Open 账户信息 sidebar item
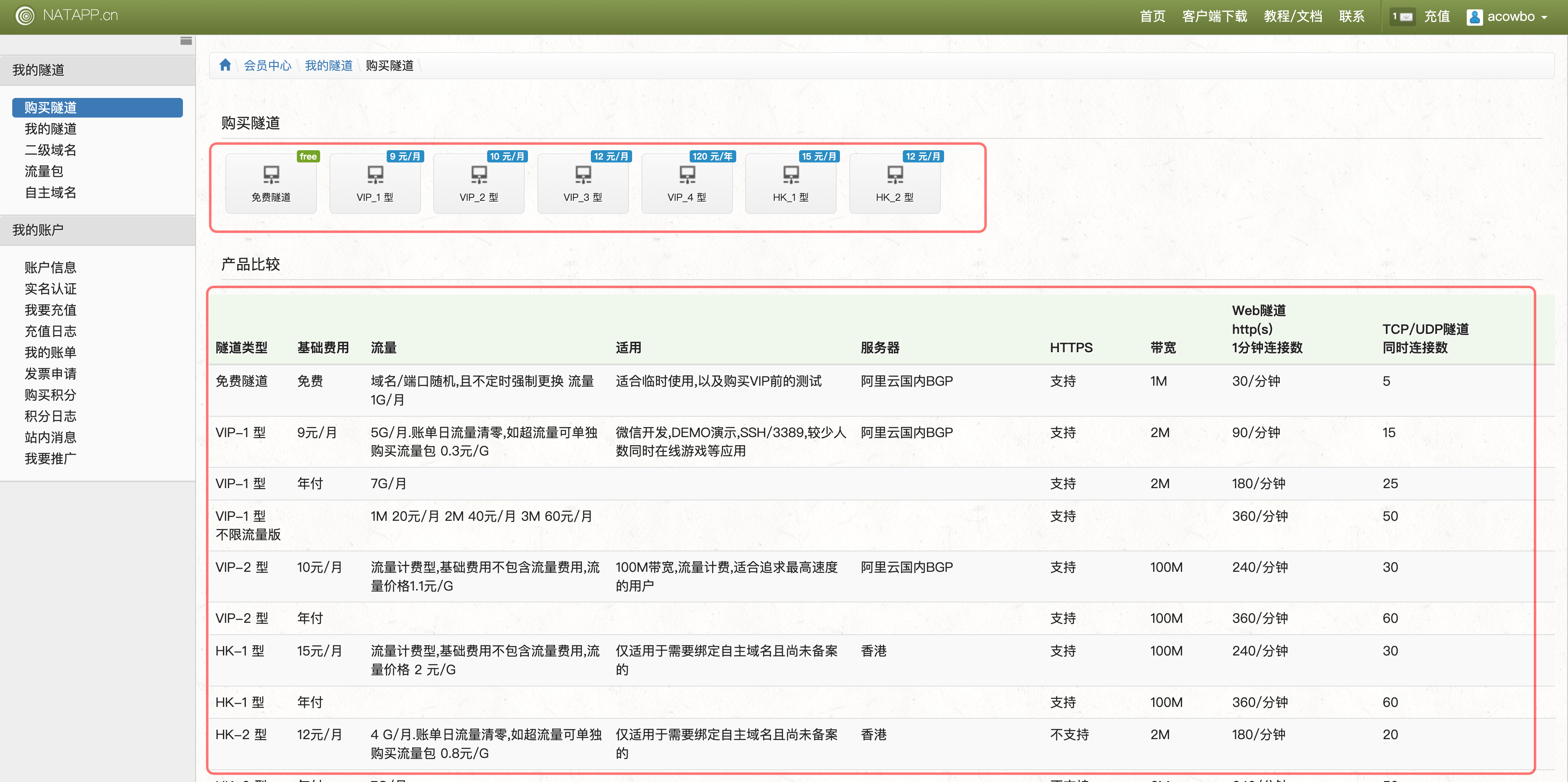Screen dimensions: 1568x782 pyautogui.click(x=51, y=268)
